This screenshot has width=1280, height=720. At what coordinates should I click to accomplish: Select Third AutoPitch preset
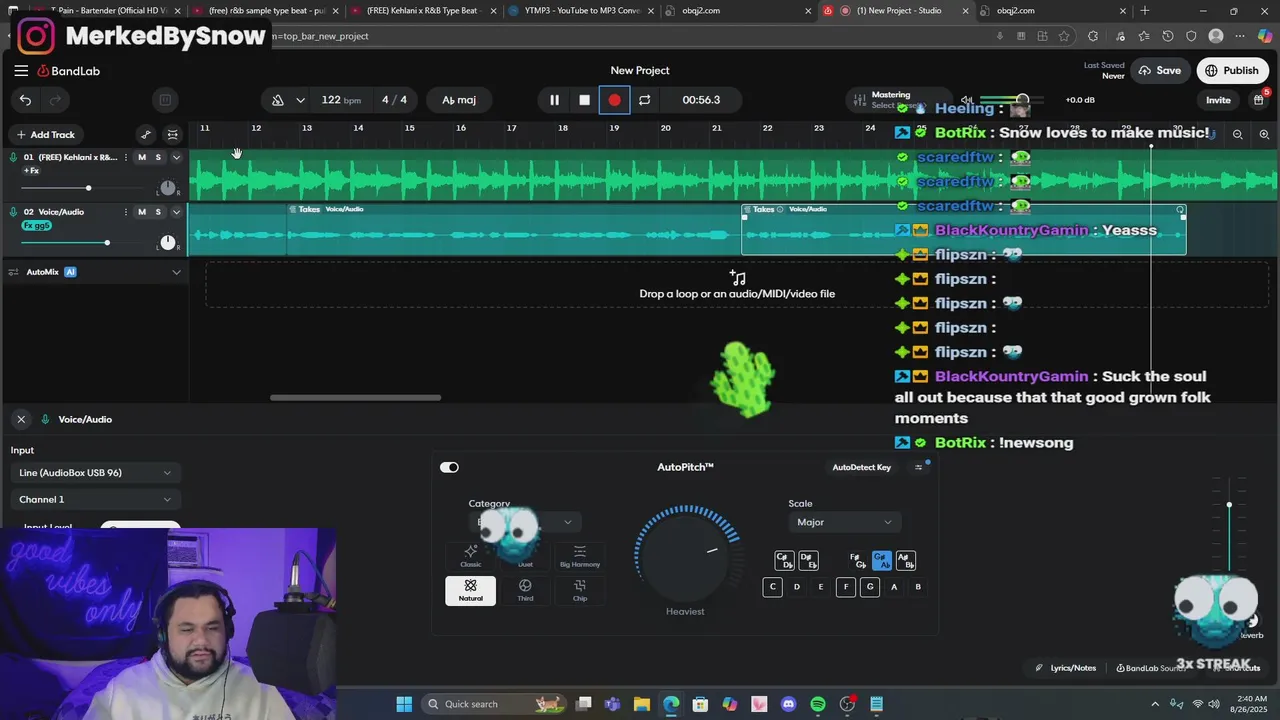click(x=525, y=590)
